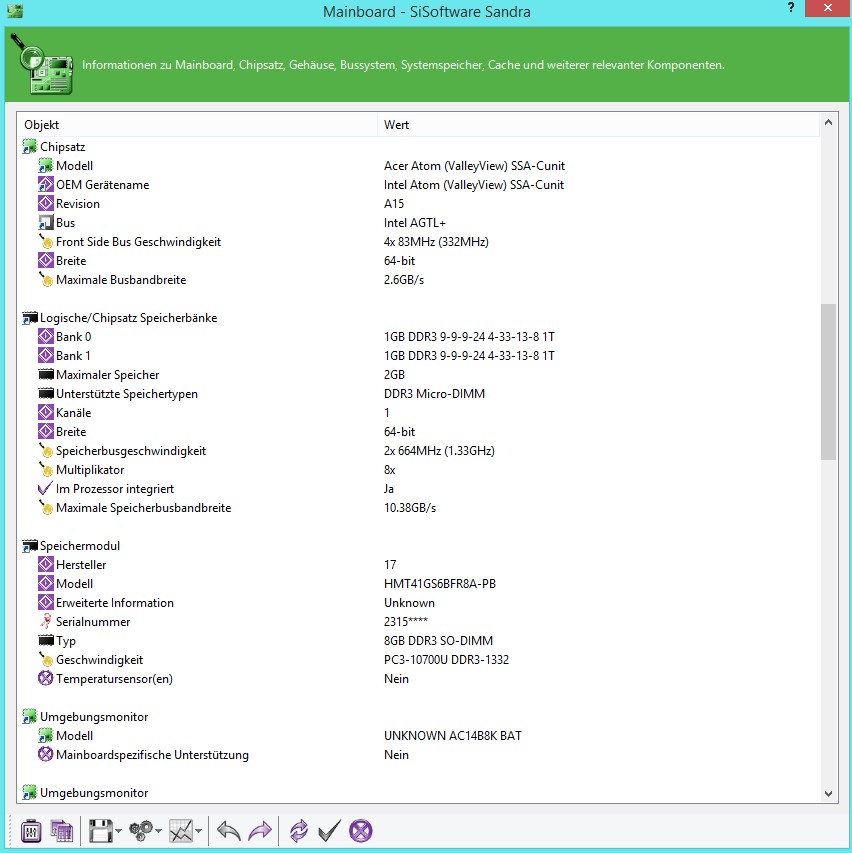This screenshot has width=852, height=853.
Task: Click the vertical scrollbar thumb
Action: coord(828,382)
